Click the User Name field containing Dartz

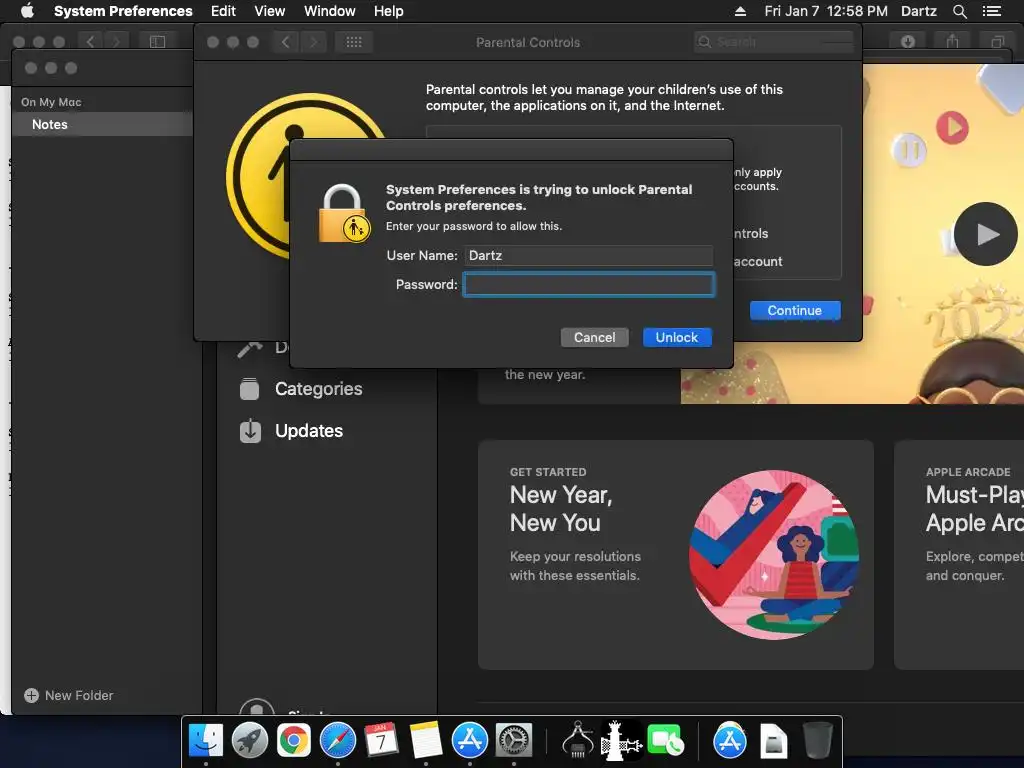(588, 255)
